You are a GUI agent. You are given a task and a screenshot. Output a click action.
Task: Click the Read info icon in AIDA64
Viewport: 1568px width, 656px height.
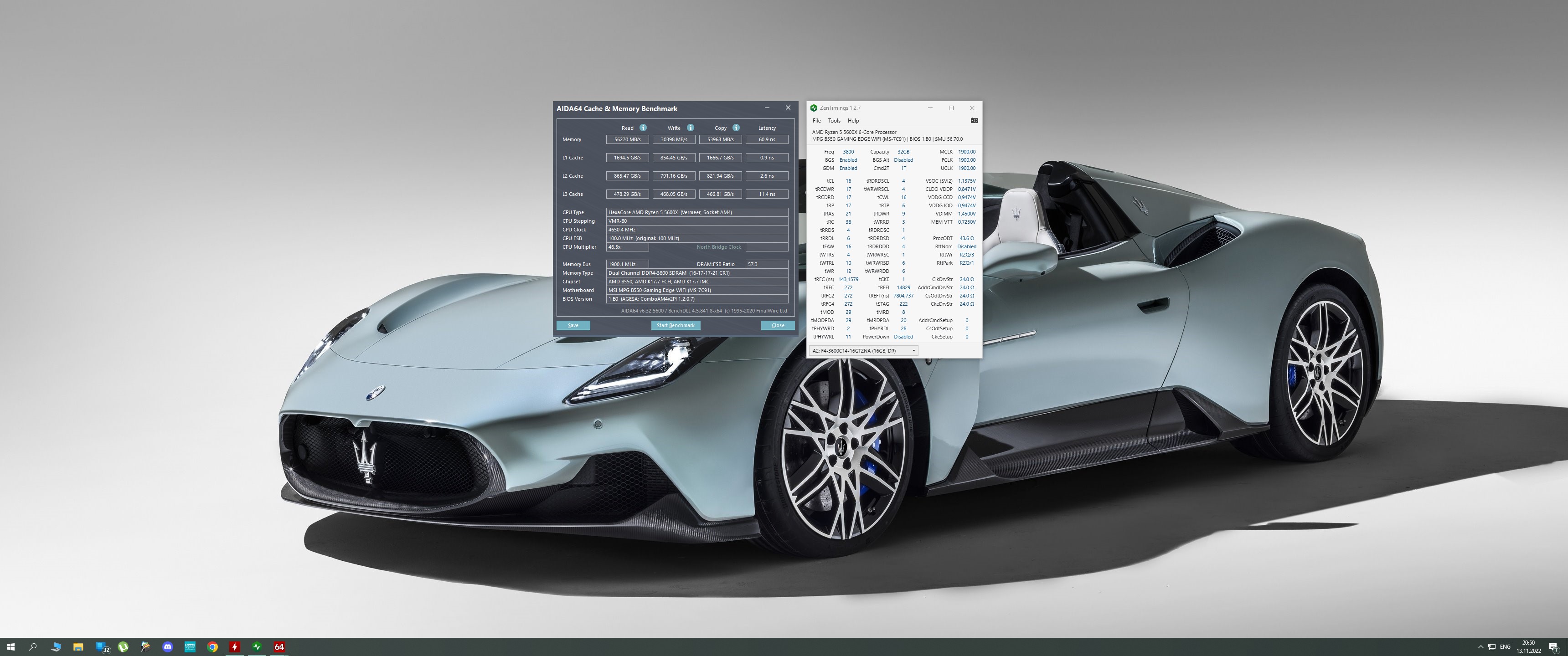[643, 128]
